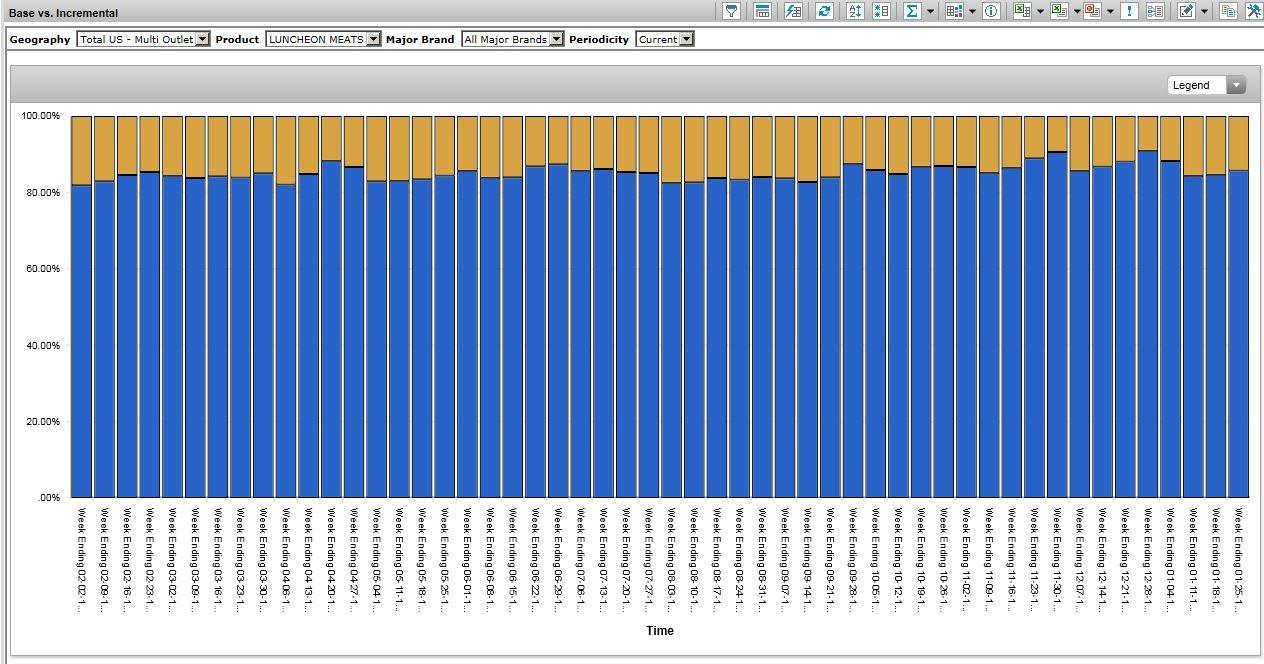The width and height of the screenshot is (1264, 664).
Task: Click the first Excel export icon
Action: [x=1022, y=11]
